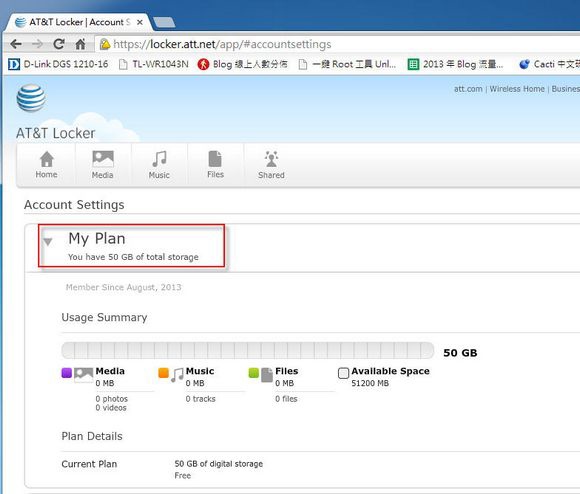Click the green Files color swatch

click(x=254, y=373)
